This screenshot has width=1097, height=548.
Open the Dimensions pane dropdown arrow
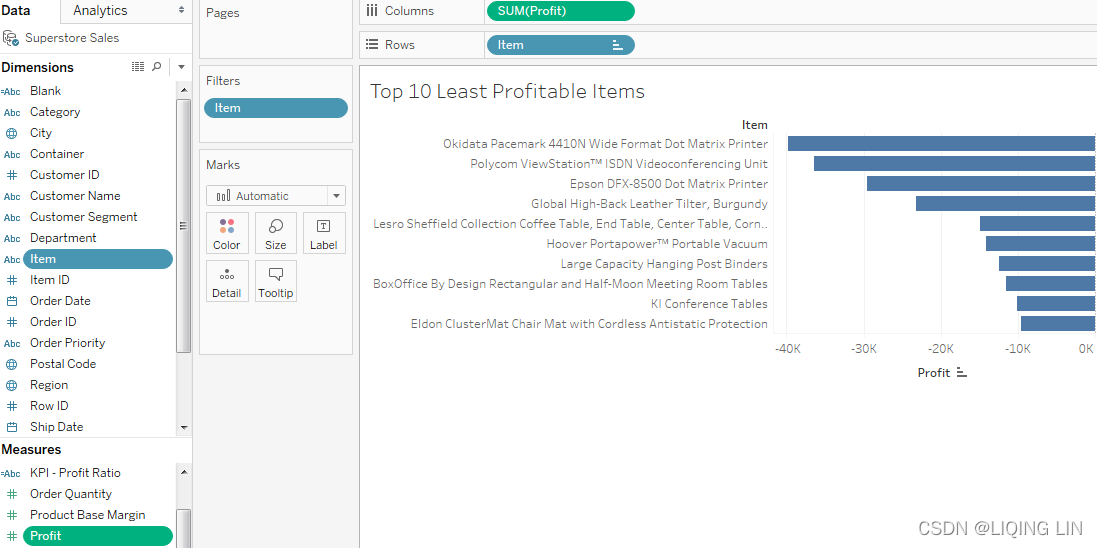coord(181,67)
